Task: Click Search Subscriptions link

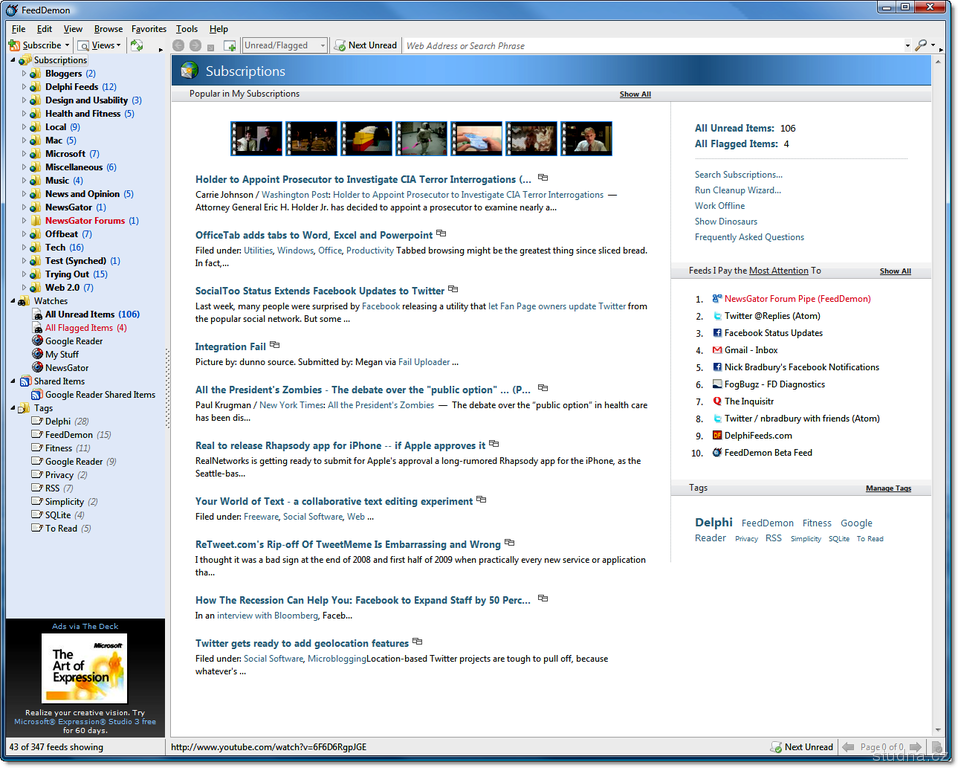Action: point(738,175)
